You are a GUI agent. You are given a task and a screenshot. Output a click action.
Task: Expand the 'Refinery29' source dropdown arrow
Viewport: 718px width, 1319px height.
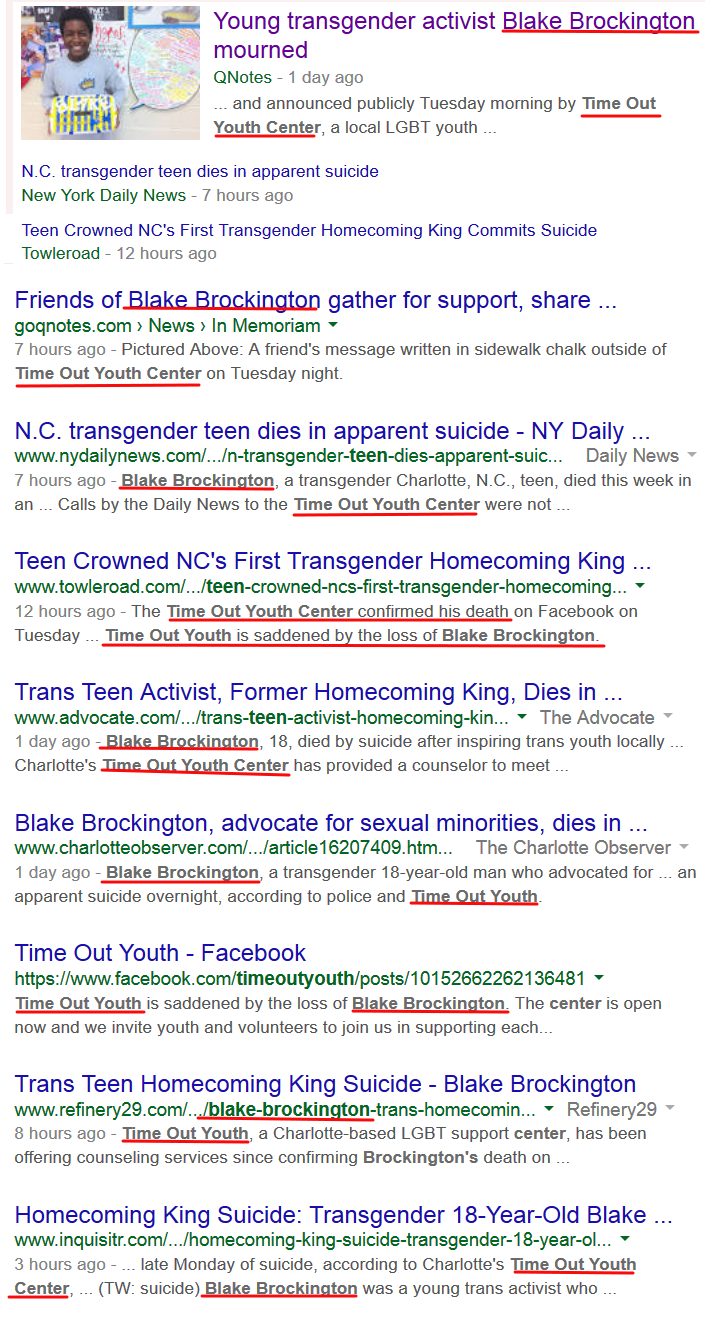(669, 1109)
